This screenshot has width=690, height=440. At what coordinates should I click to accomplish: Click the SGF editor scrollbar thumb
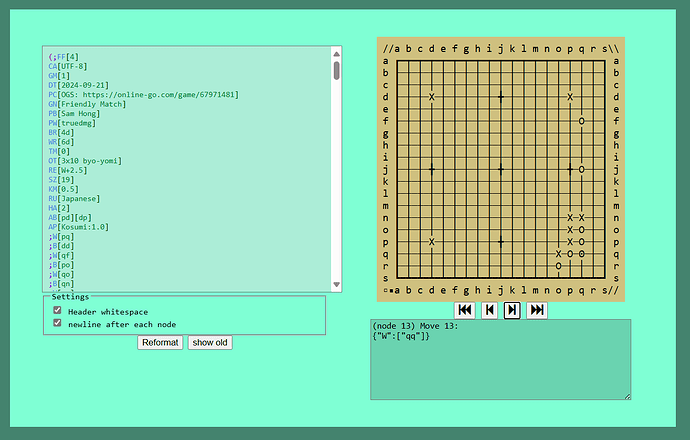[x=337, y=71]
